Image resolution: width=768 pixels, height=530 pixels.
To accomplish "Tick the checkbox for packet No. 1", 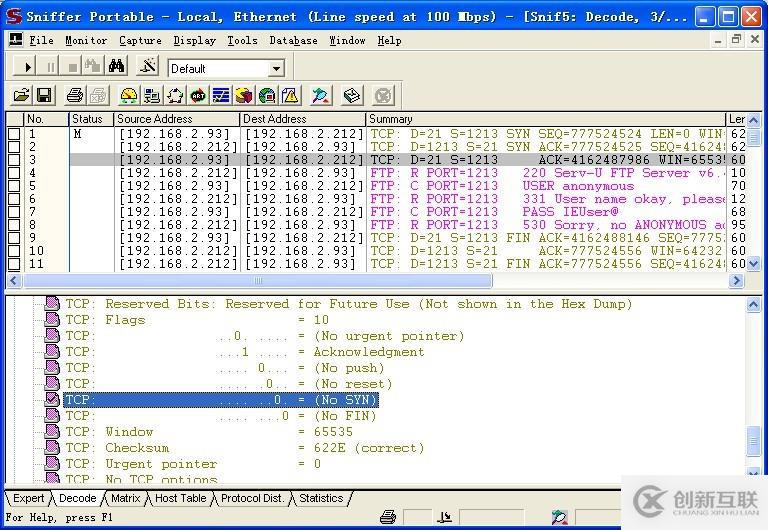I will (14, 134).
